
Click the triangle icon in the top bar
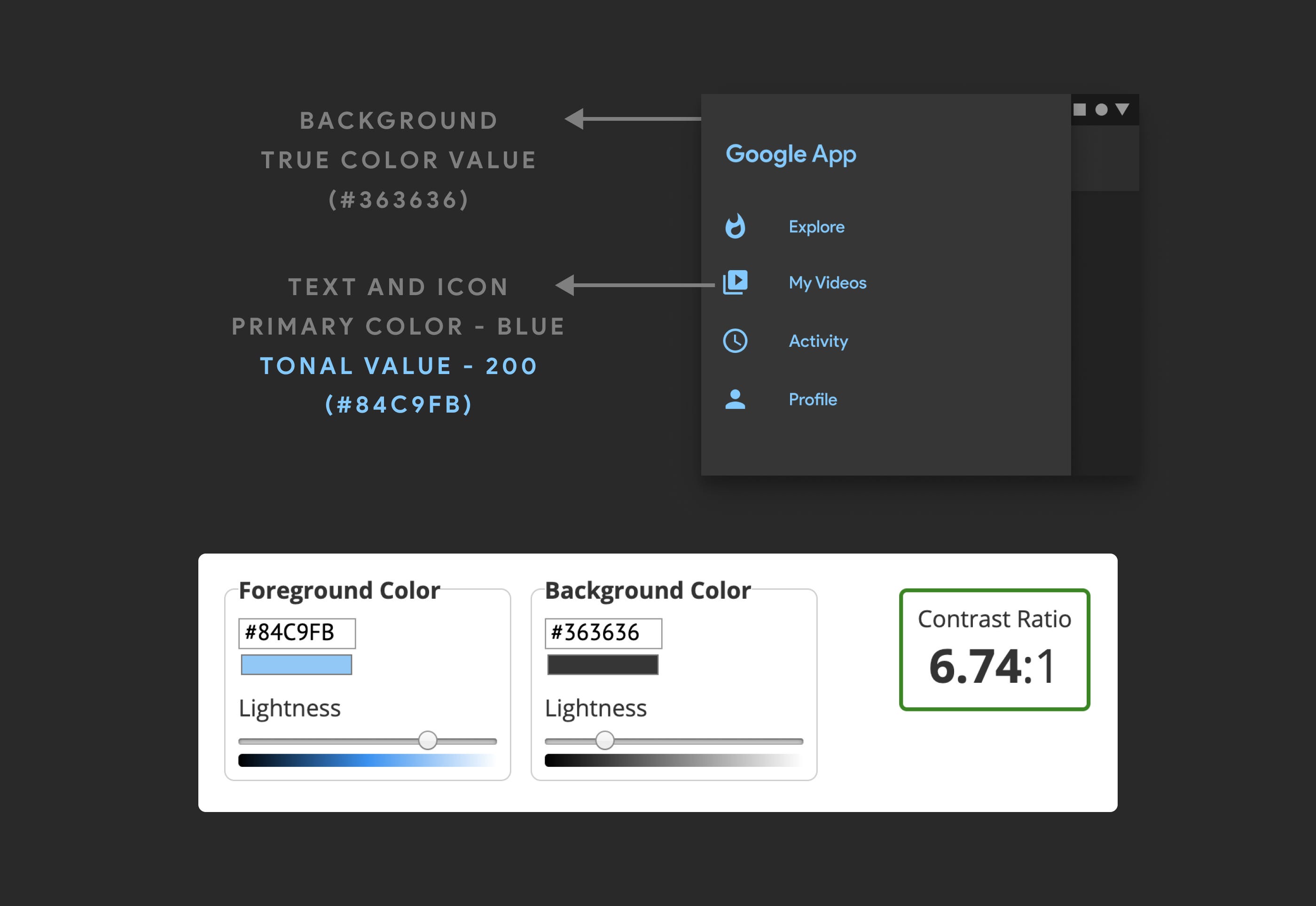coord(1122,109)
